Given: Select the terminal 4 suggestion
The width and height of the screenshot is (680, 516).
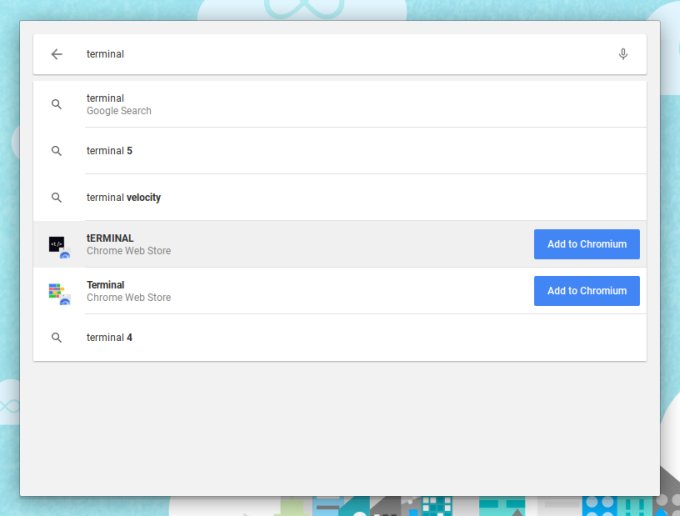Looking at the screenshot, I should click(340, 338).
